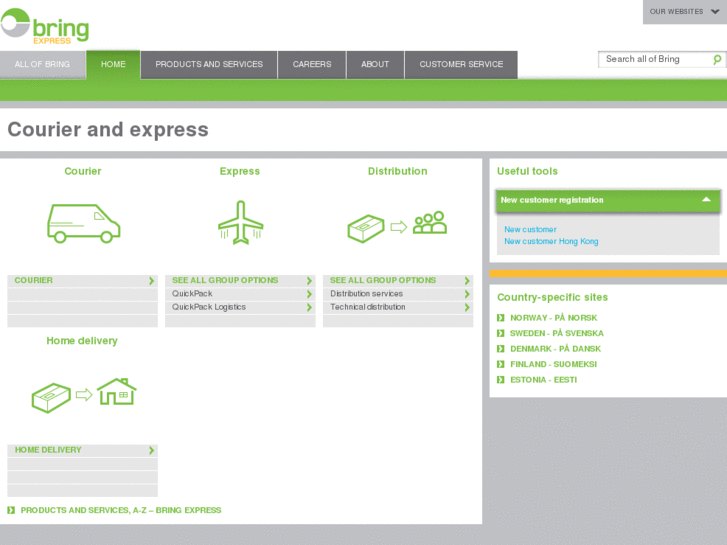This screenshot has height=545, width=727.
Task: Click the Express airplane icon
Action: [241, 223]
